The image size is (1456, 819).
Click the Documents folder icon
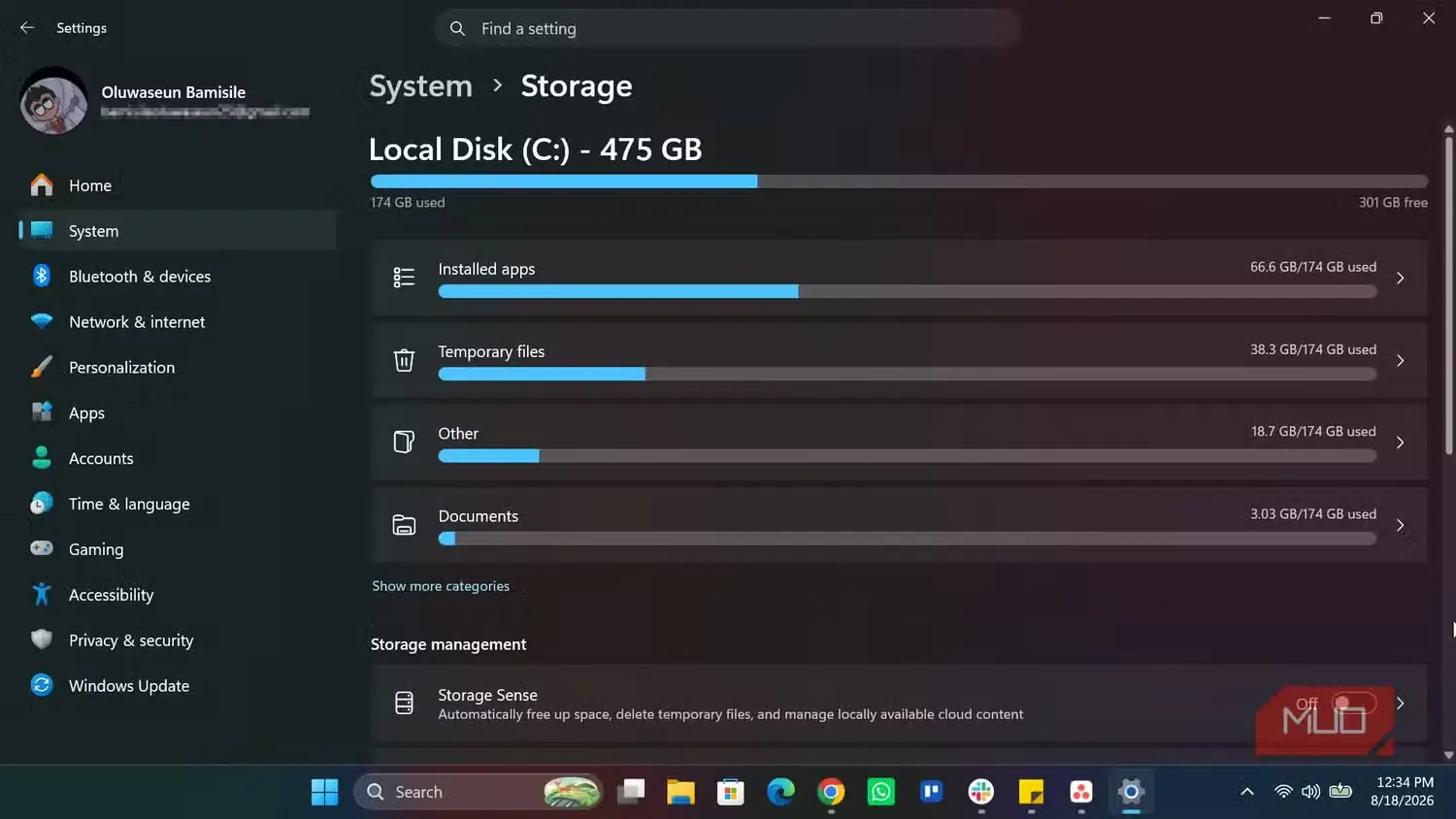pyautogui.click(x=404, y=525)
